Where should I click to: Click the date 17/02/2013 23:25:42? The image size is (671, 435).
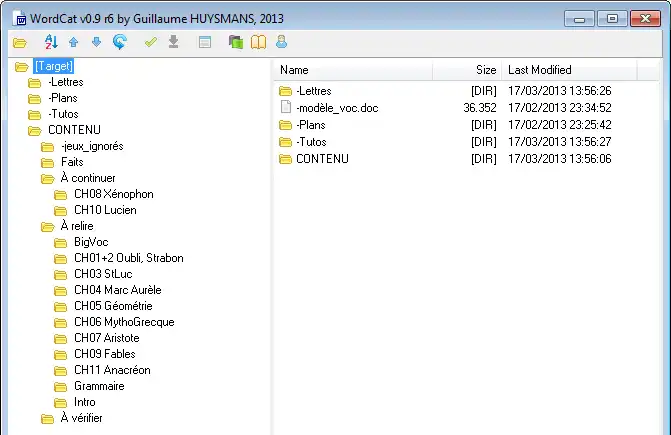[x=560, y=125]
